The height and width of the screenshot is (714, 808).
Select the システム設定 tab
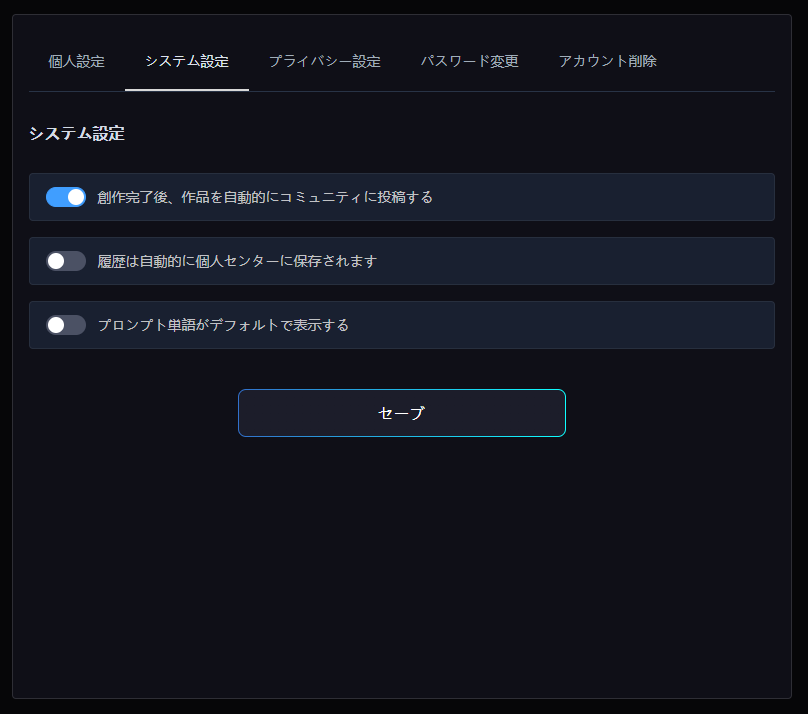point(187,61)
